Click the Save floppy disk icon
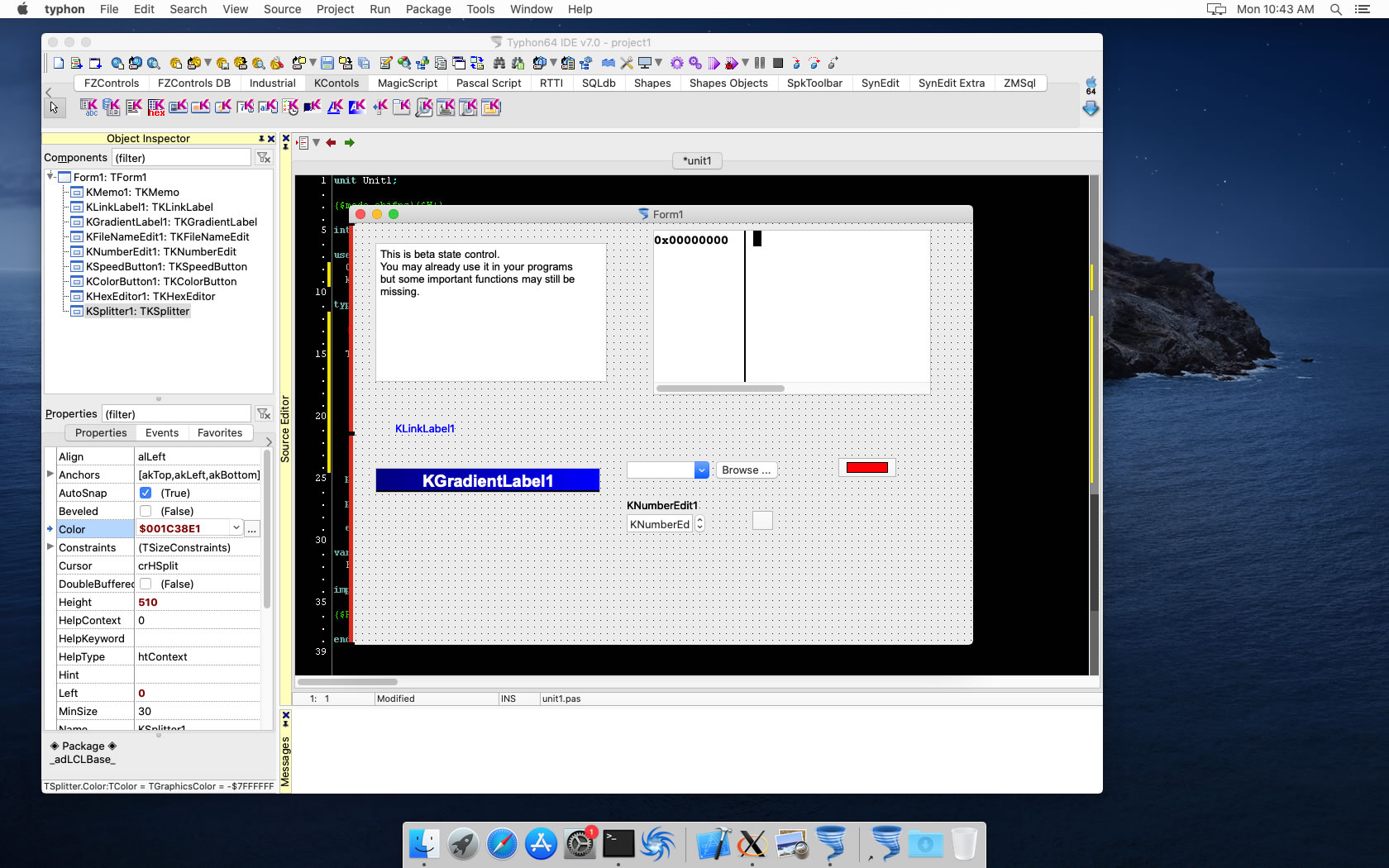 point(327,63)
